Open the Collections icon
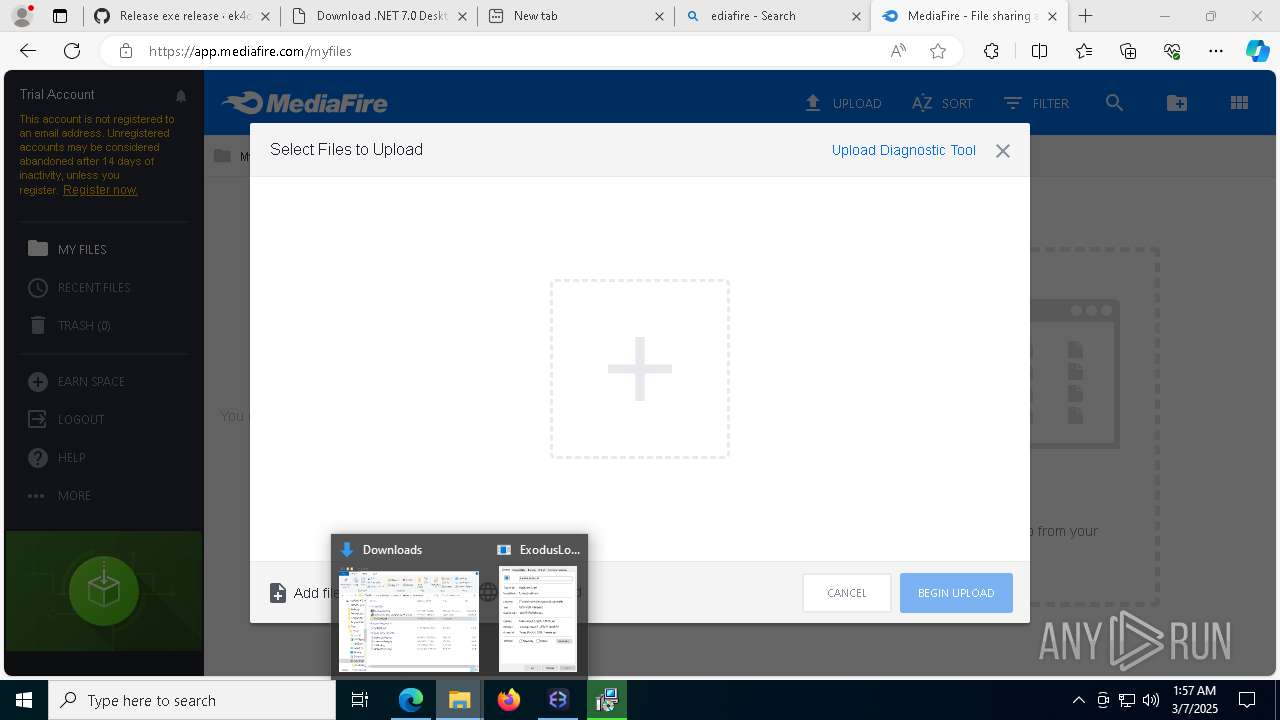 click(1128, 51)
